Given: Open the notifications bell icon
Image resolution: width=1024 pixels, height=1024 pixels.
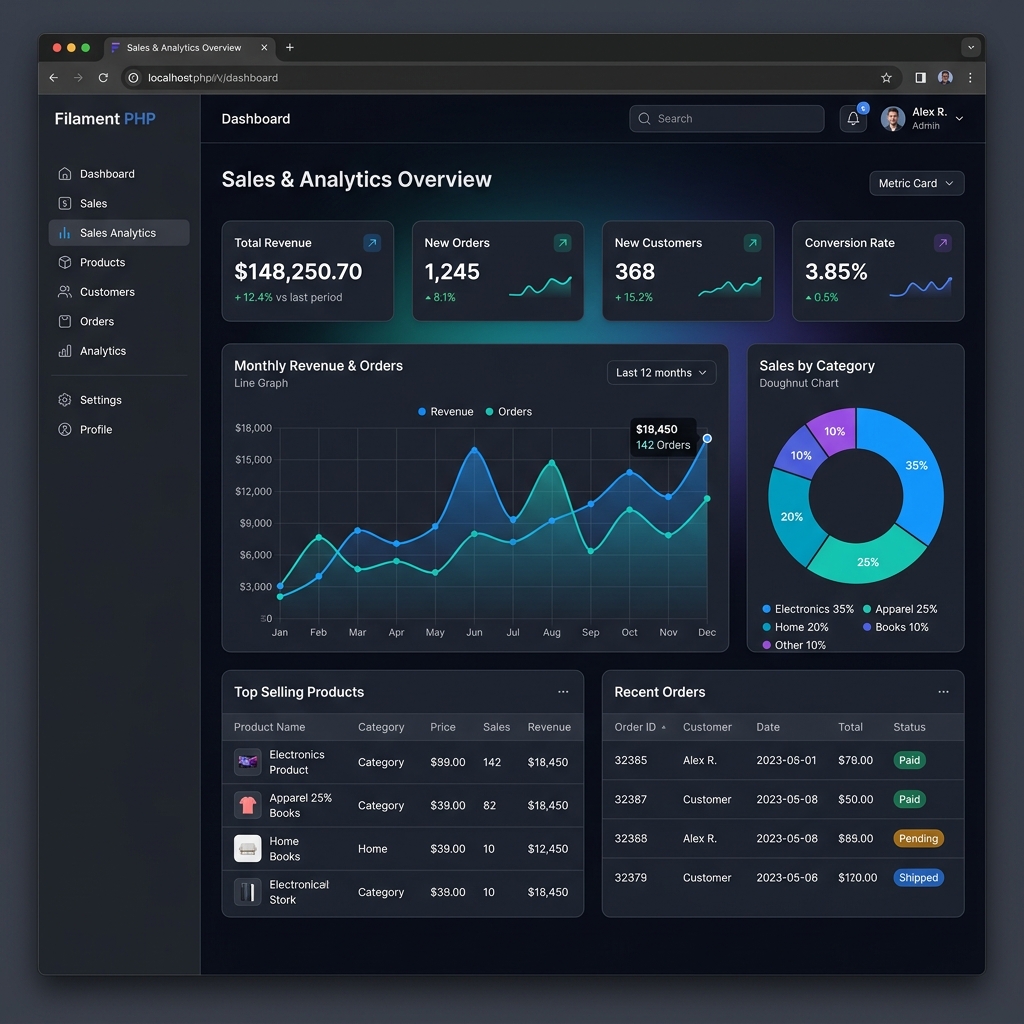Looking at the screenshot, I should (852, 119).
